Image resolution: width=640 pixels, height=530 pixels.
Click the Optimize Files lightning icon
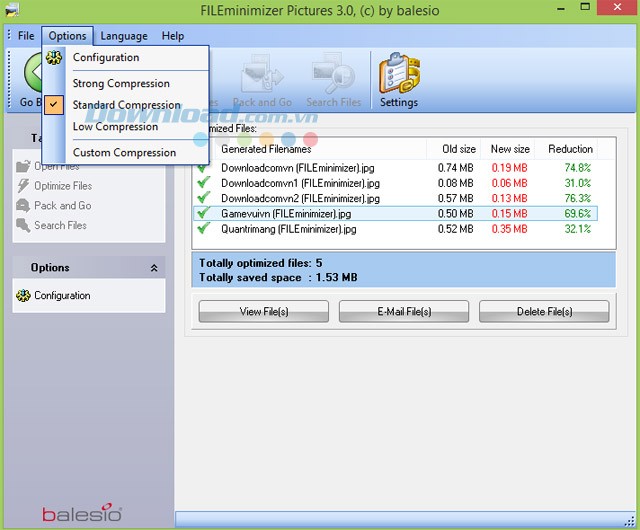coord(23,186)
